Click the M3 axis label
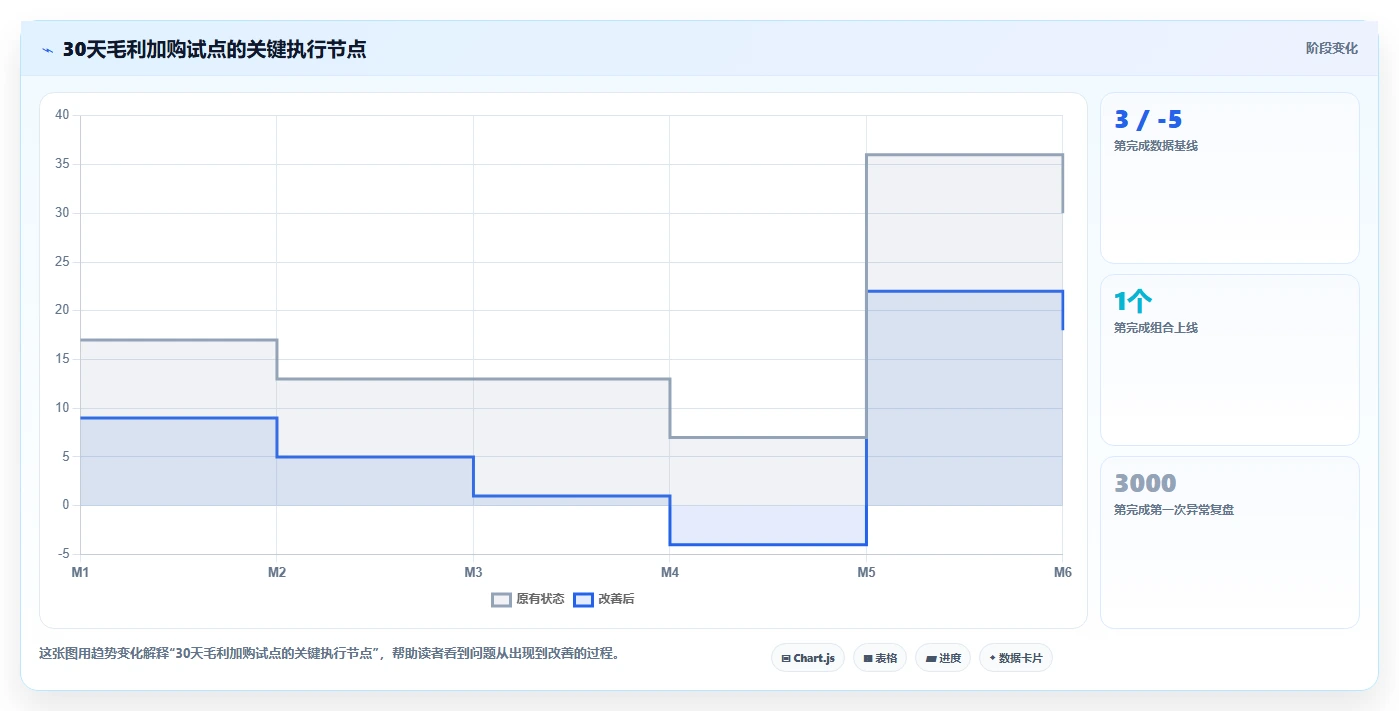 pyautogui.click(x=473, y=573)
